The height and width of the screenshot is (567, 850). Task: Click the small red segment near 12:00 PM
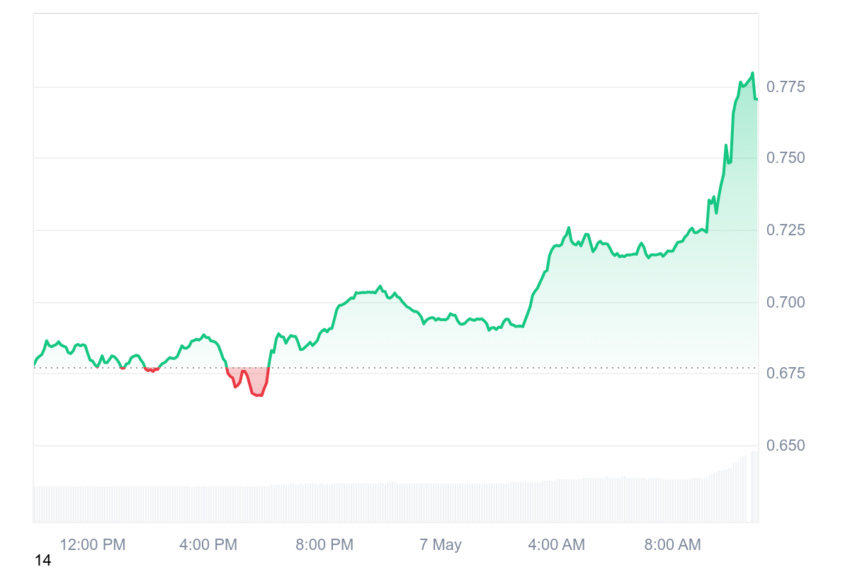[x=123, y=368]
